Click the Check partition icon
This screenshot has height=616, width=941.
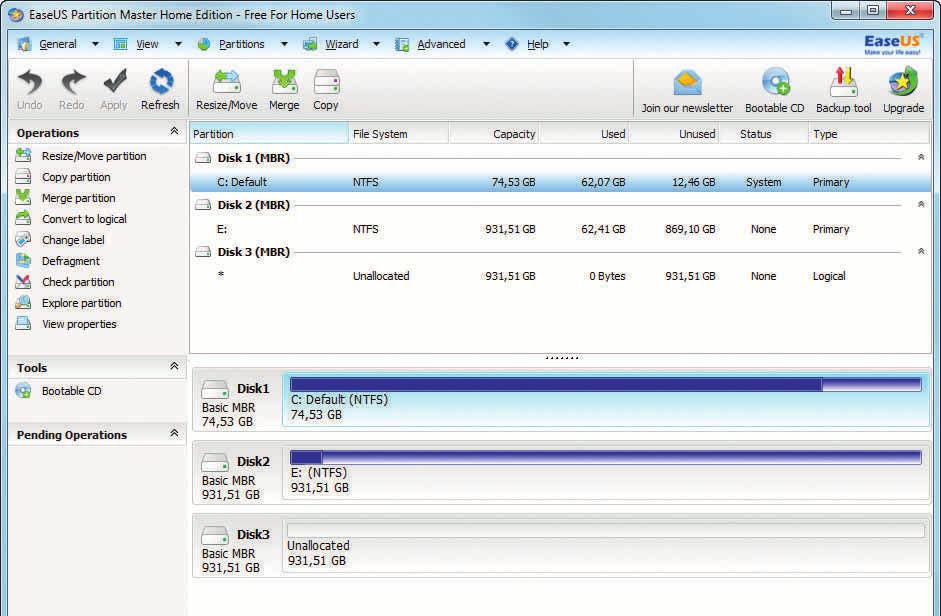click(x=23, y=282)
